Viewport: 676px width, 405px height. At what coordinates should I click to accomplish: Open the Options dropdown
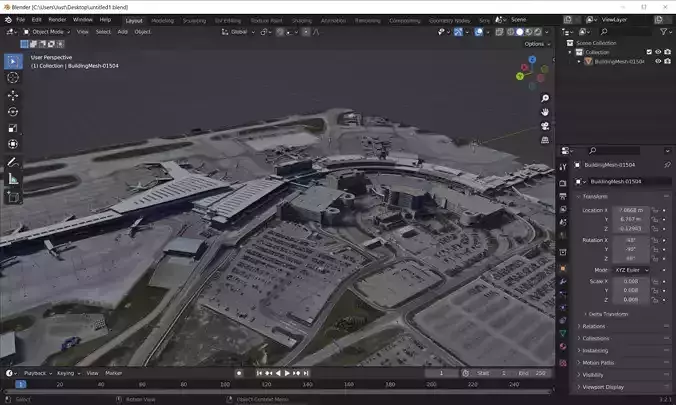[537, 44]
